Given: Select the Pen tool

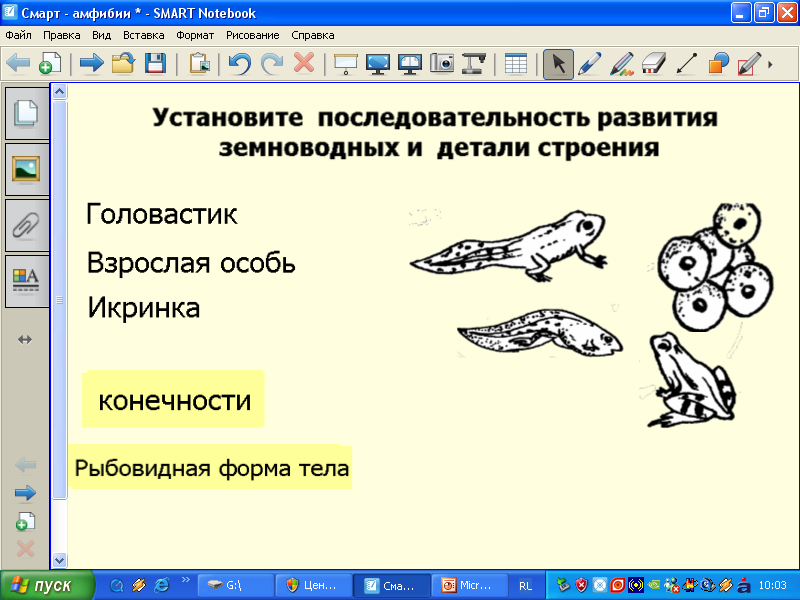Looking at the screenshot, I should pos(590,64).
